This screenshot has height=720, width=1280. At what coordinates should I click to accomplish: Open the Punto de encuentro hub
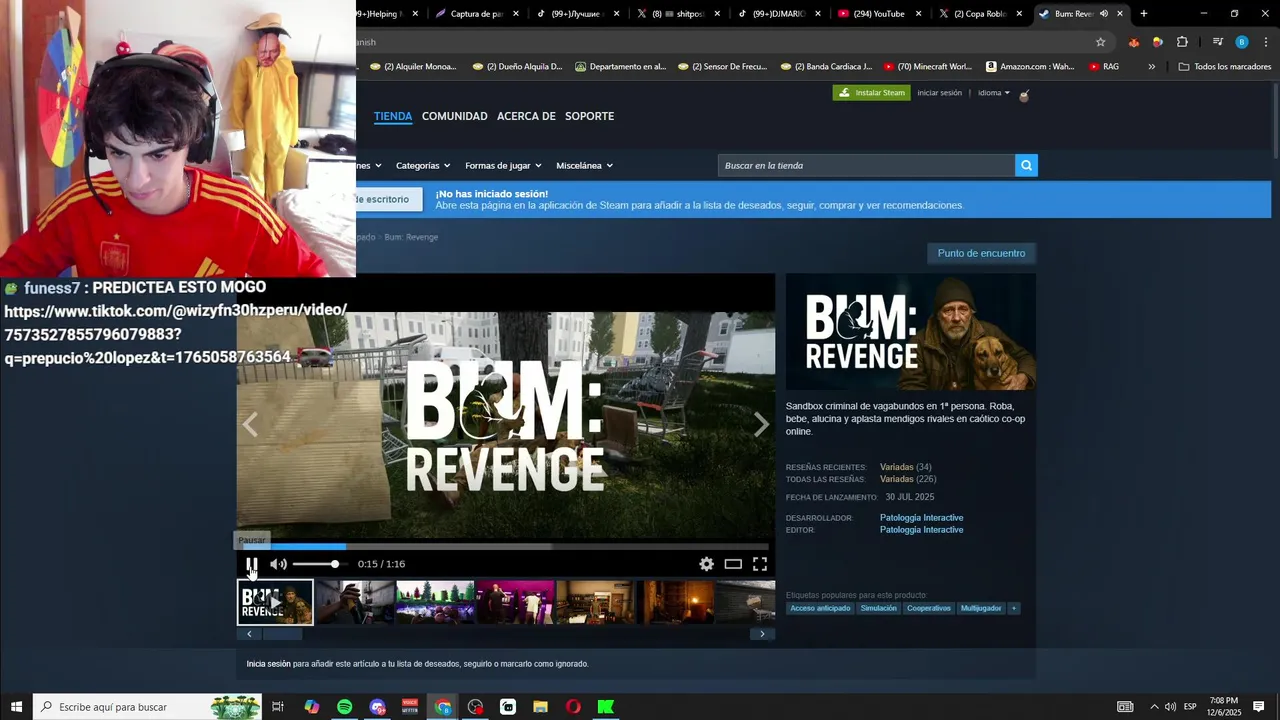981,253
